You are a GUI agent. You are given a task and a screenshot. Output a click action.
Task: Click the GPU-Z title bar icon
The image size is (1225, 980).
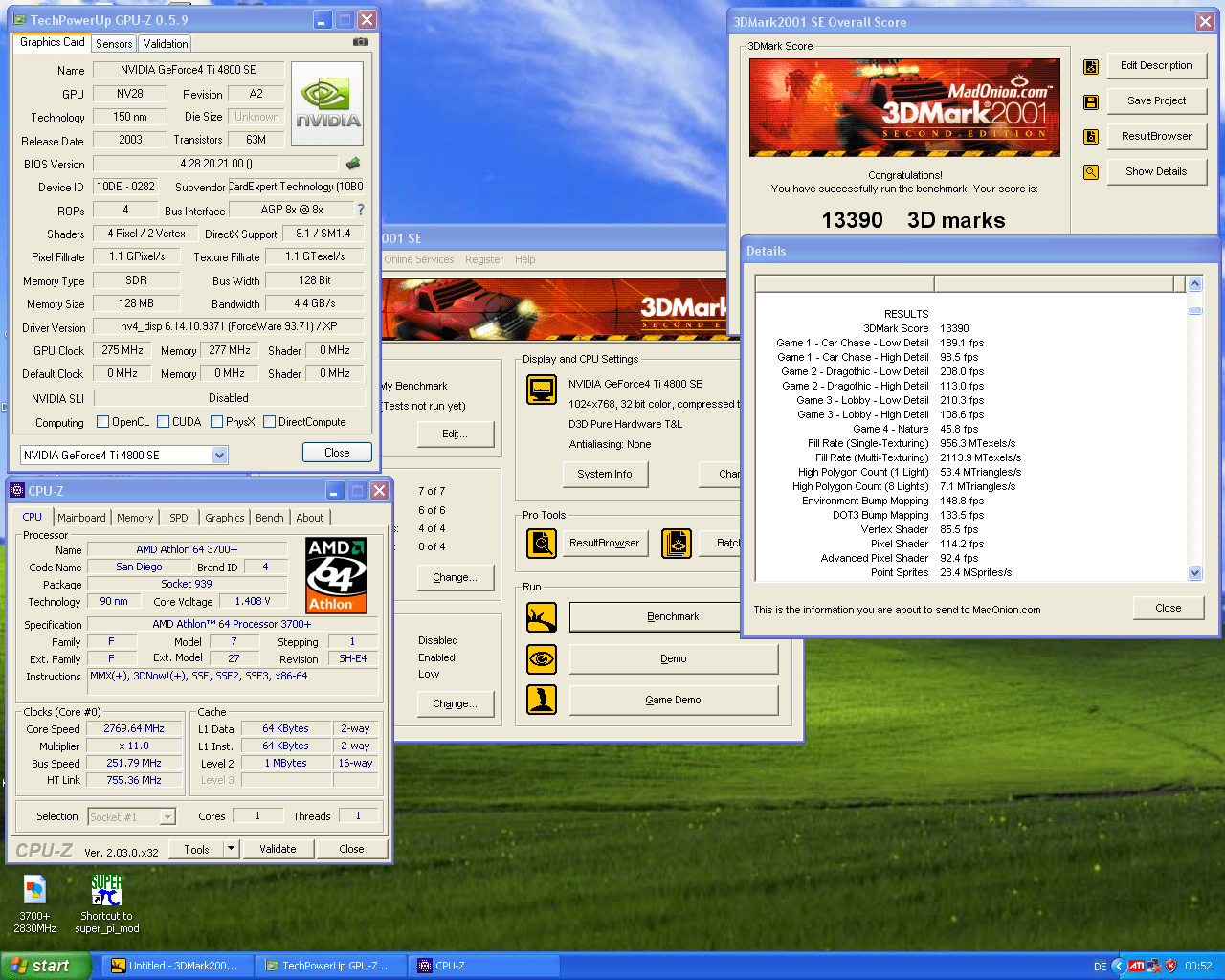20,19
